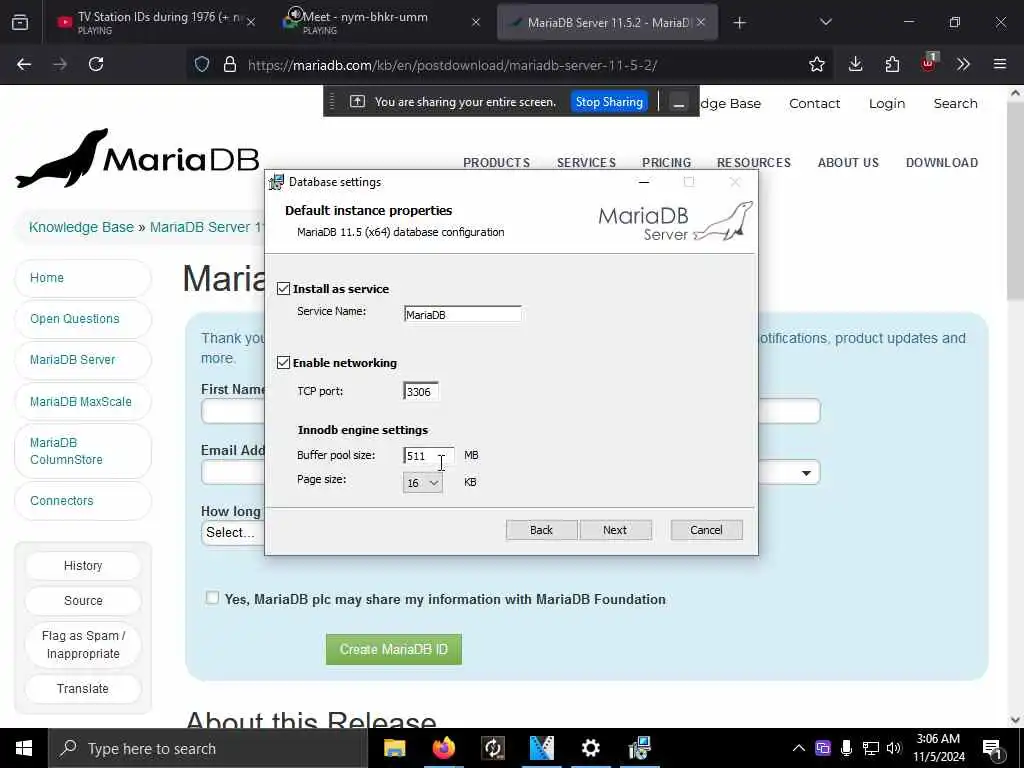Click Back in Database settings
Screen dimensions: 1024x768
[x=541, y=530]
